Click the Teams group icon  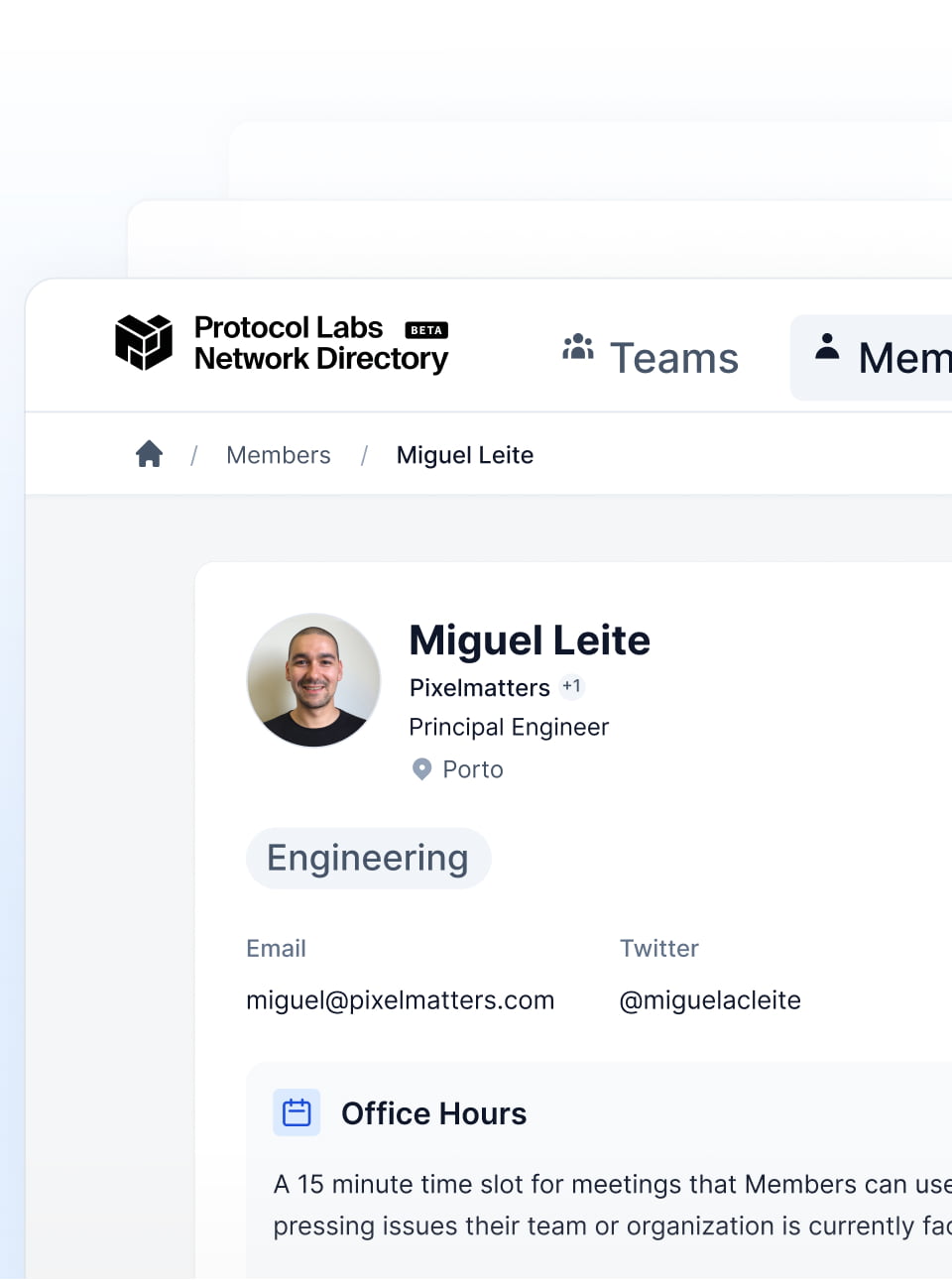[x=578, y=347]
